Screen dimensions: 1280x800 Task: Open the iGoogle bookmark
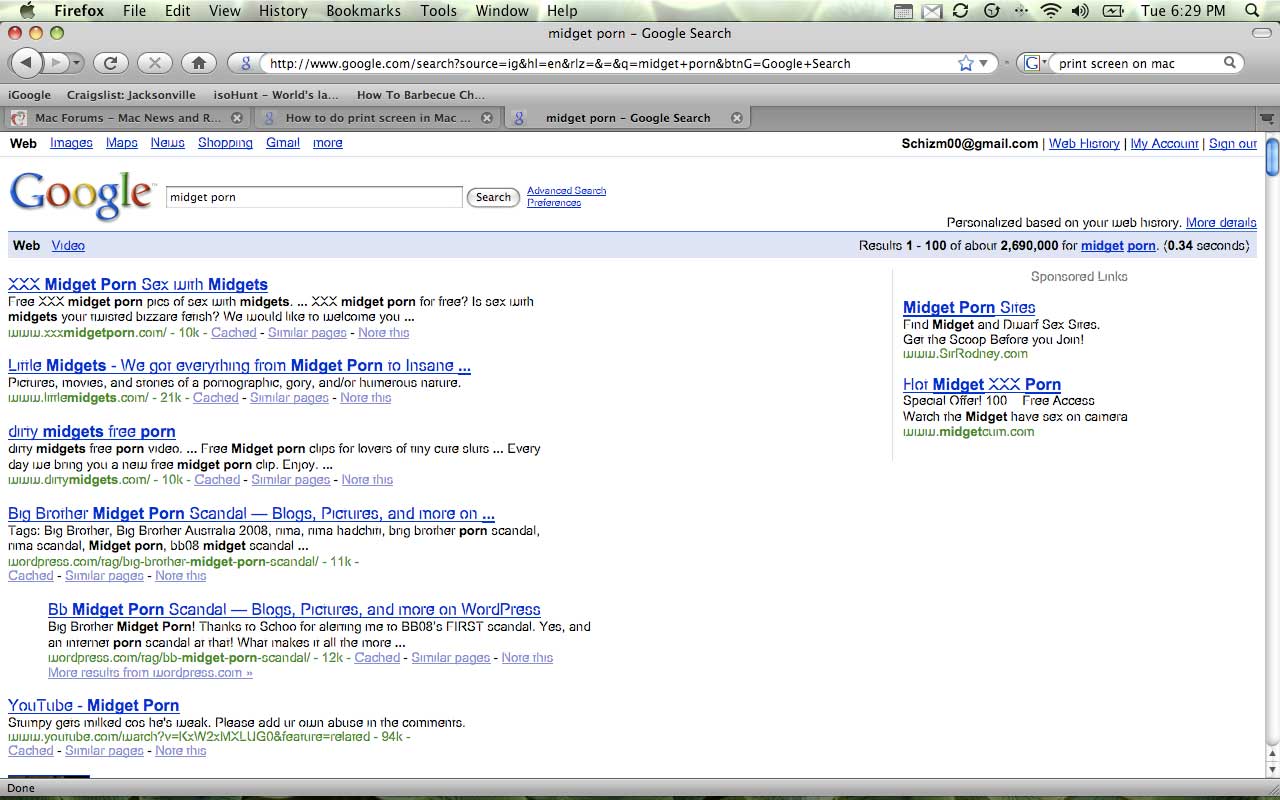30,95
